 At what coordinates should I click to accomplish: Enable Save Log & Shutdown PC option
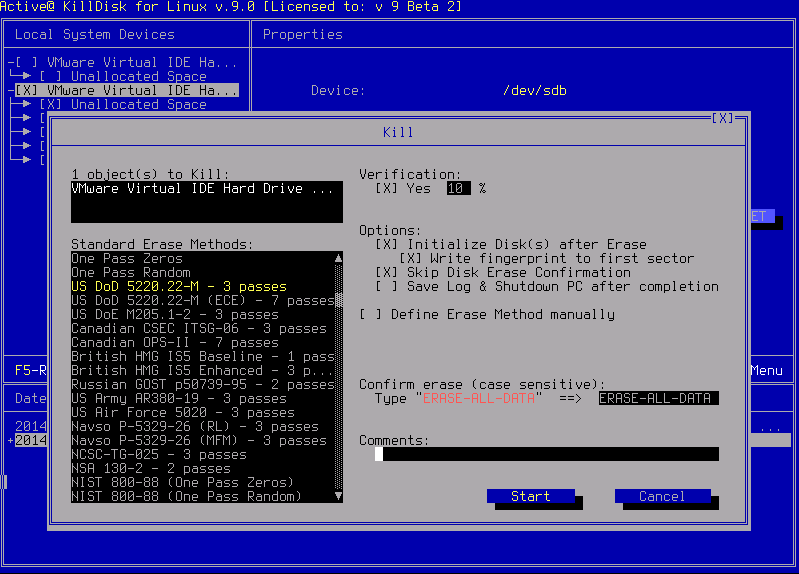(386, 286)
